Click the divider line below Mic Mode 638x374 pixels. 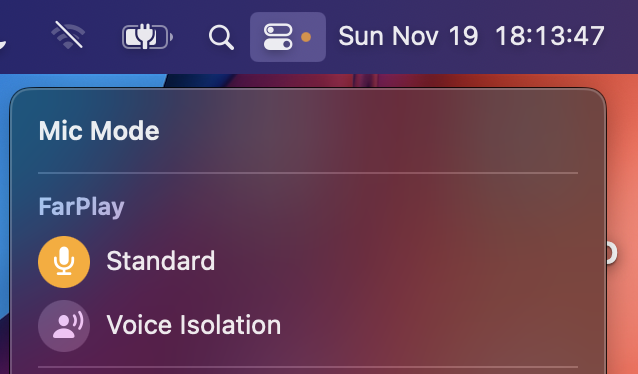coord(308,173)
